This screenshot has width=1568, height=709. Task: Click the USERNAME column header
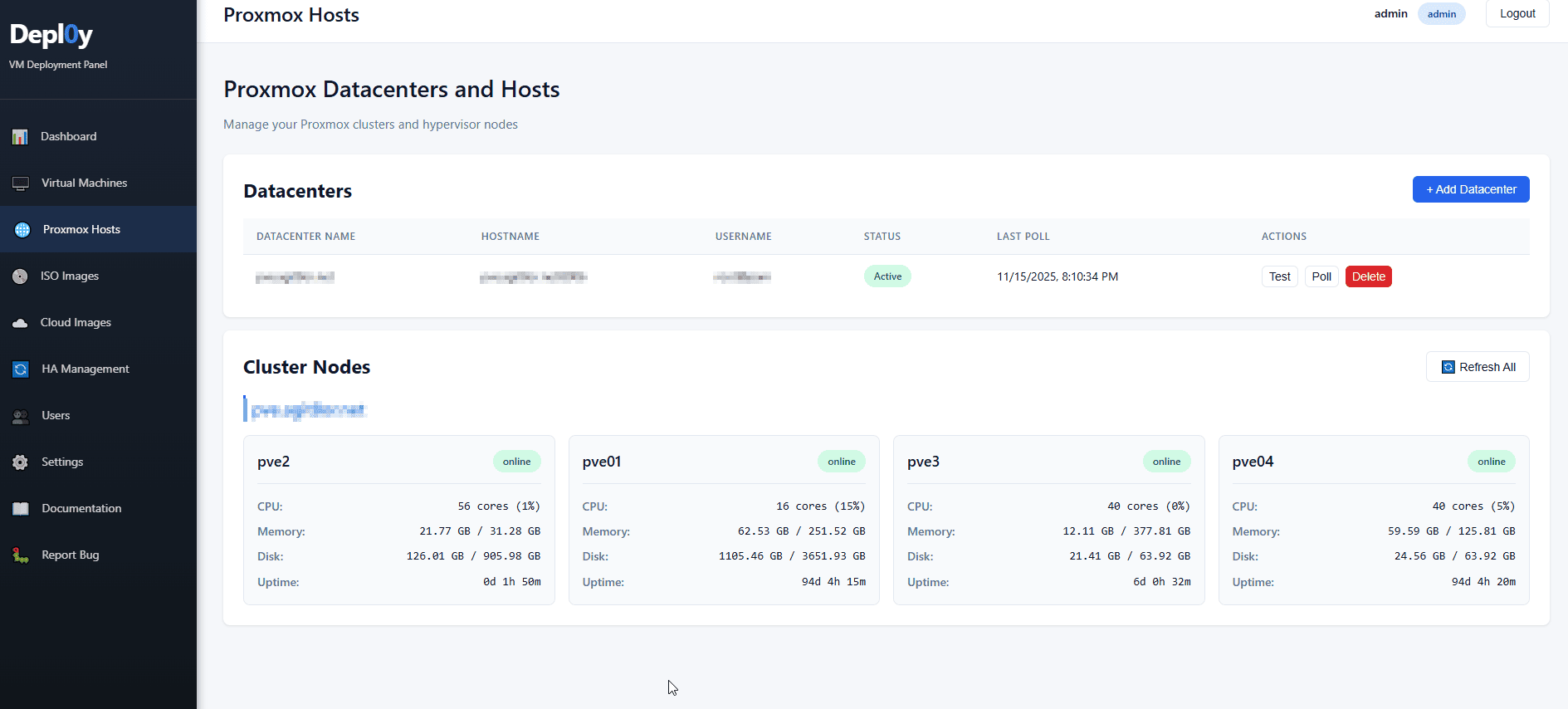point(744,237)
